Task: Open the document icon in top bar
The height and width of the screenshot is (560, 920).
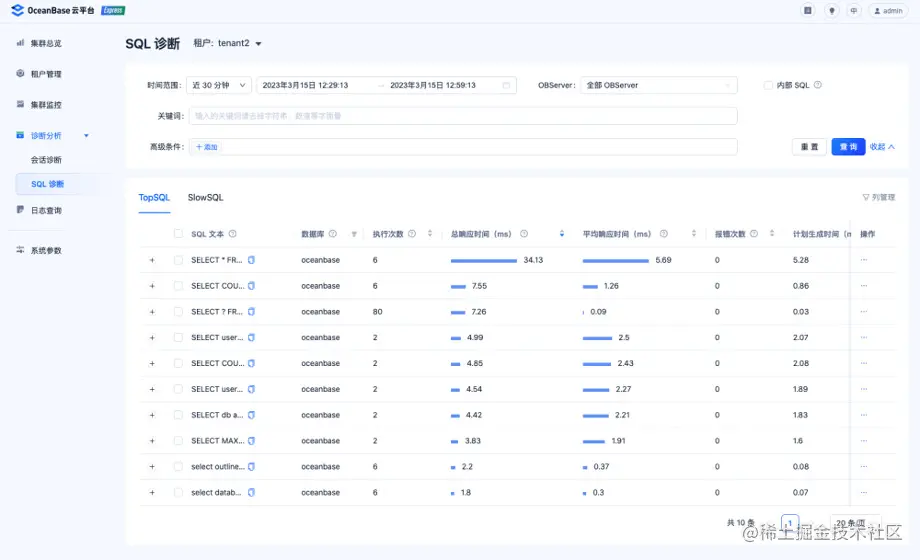Action: [808, 11]
